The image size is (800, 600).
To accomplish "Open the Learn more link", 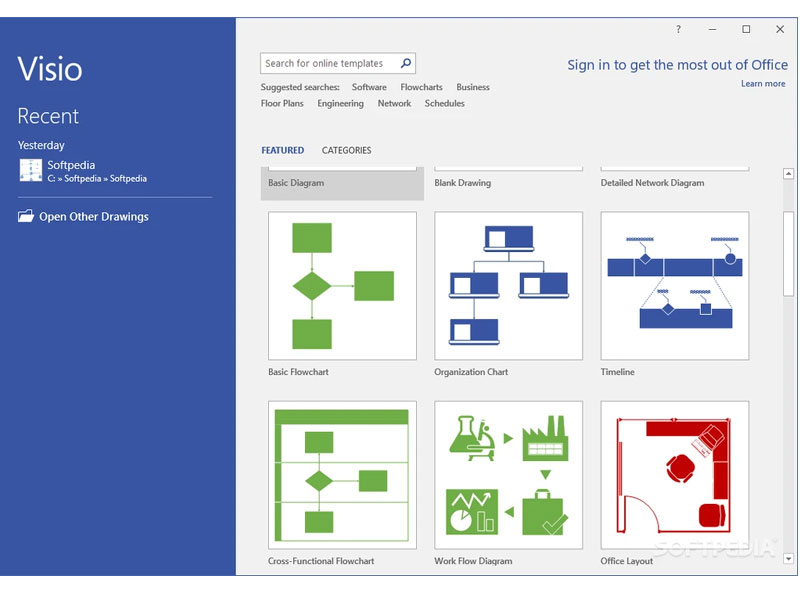I will 763,84.
